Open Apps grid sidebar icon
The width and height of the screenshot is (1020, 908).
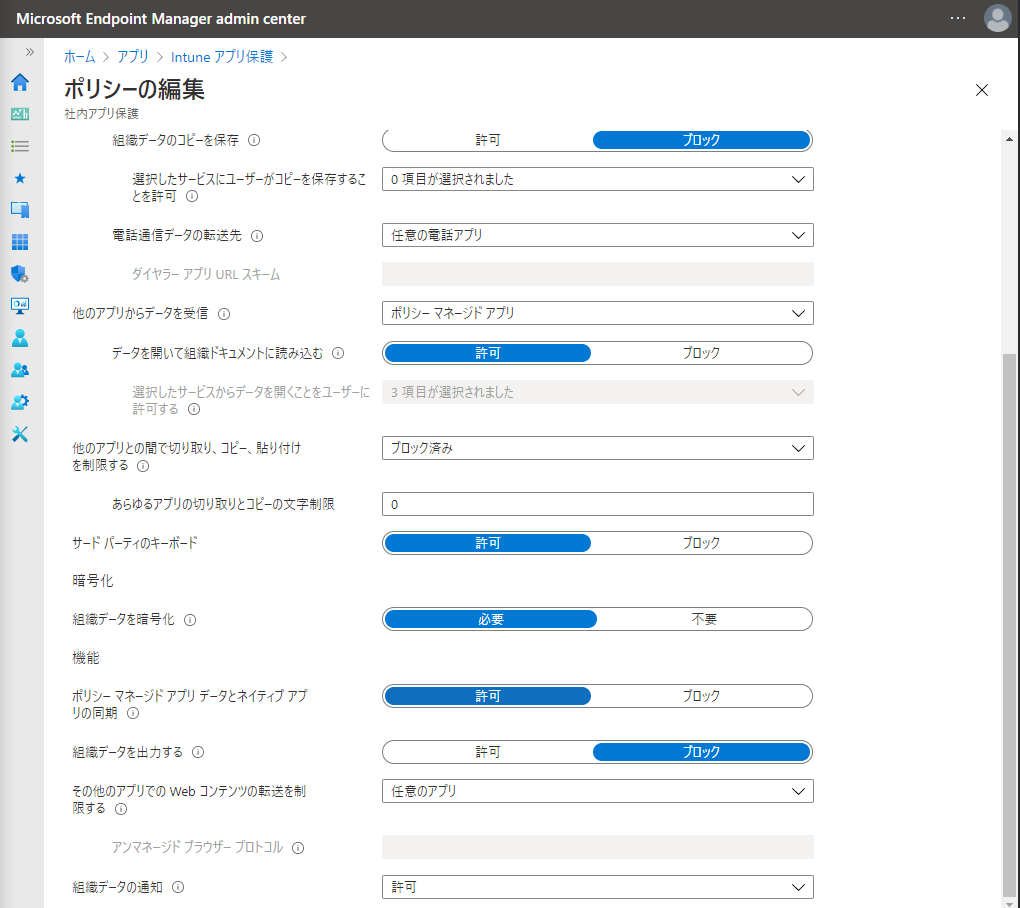click(x=20, y=242)
